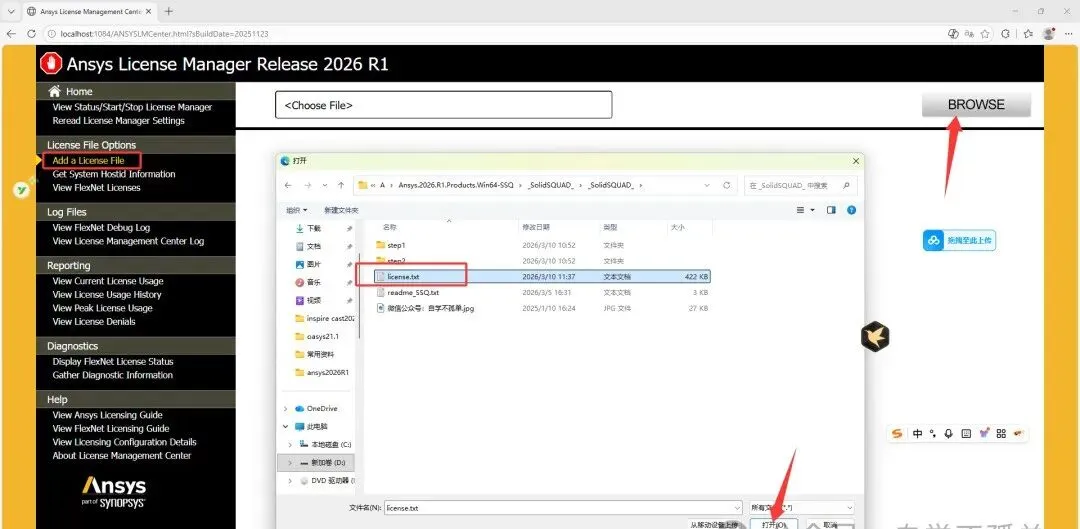Screen dimensions: 1080x529
Task: Open Get System Hostid Information
Action: (x=114, y=174)
